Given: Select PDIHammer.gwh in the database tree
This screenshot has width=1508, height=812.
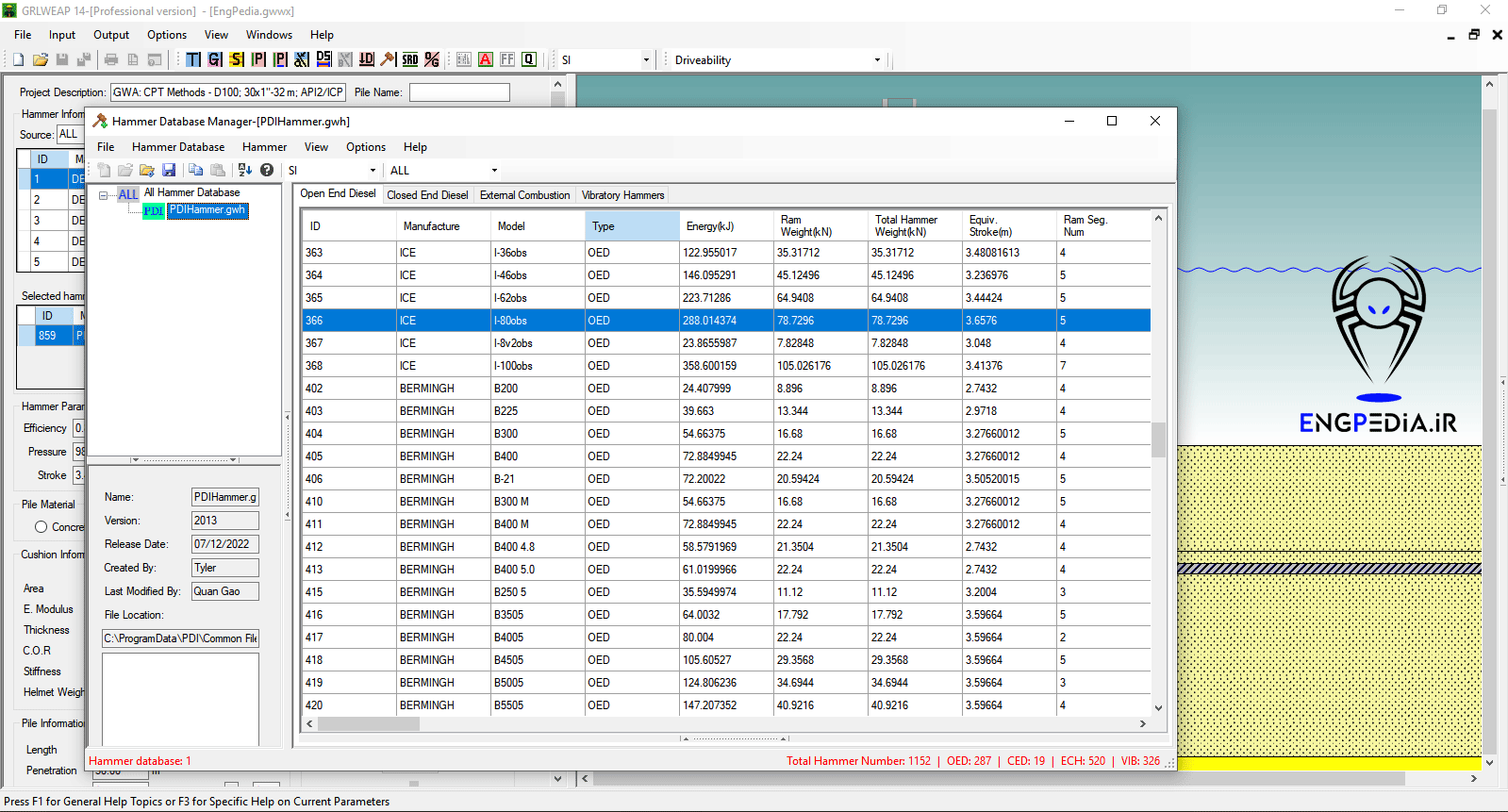Looking at the screenshot, I should coord(208,210).
